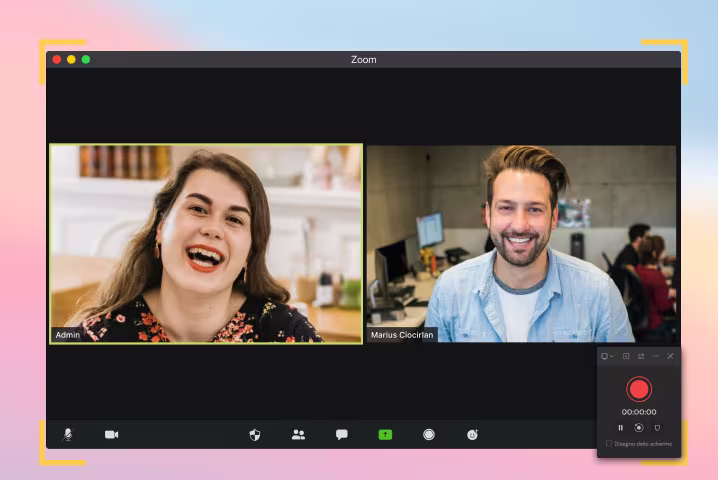Click the recorder panel export arrow icon
This screenshot has height=480, width=718.
(x=641, y=356)
